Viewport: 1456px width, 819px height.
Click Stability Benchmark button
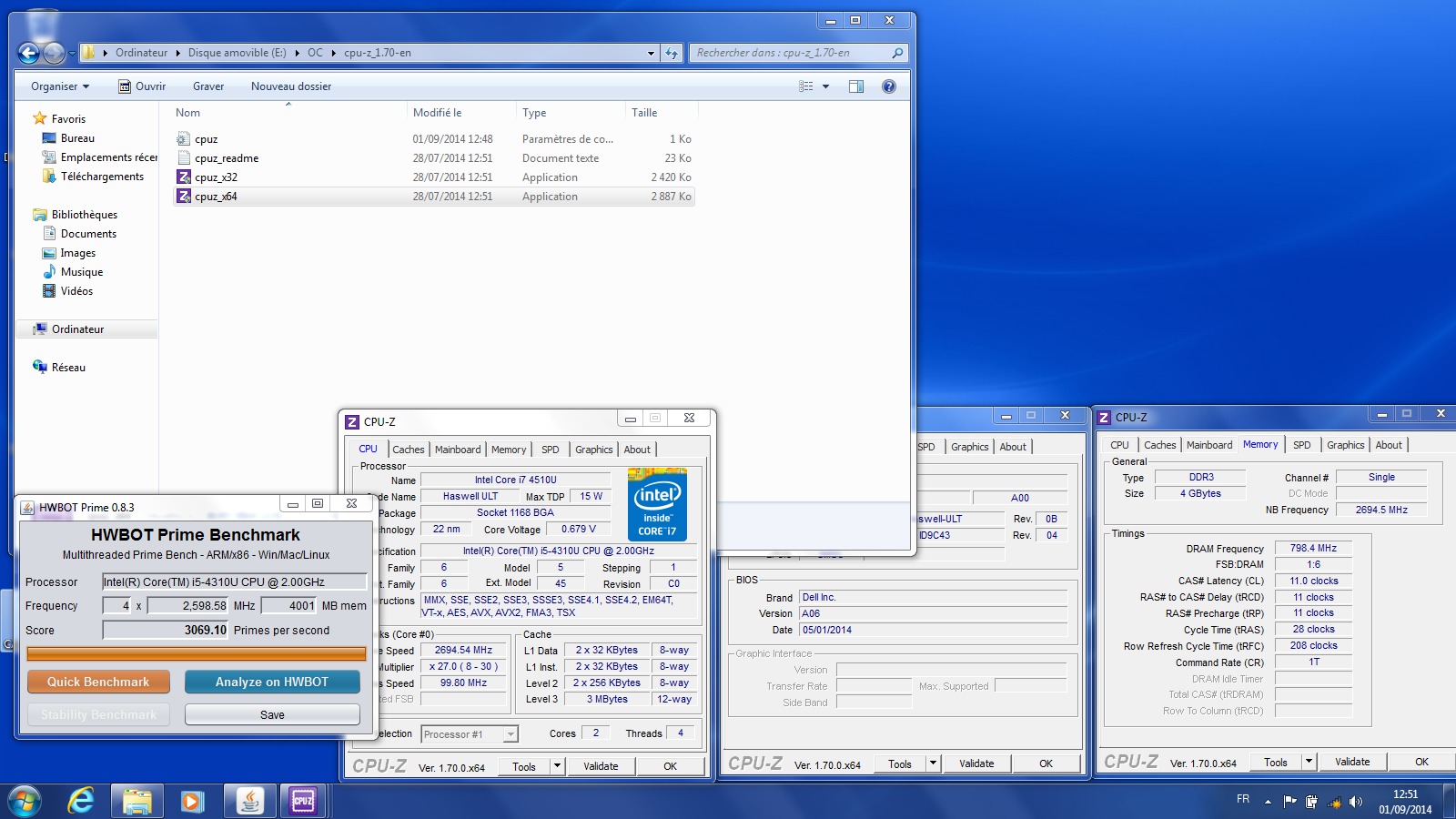98,714
